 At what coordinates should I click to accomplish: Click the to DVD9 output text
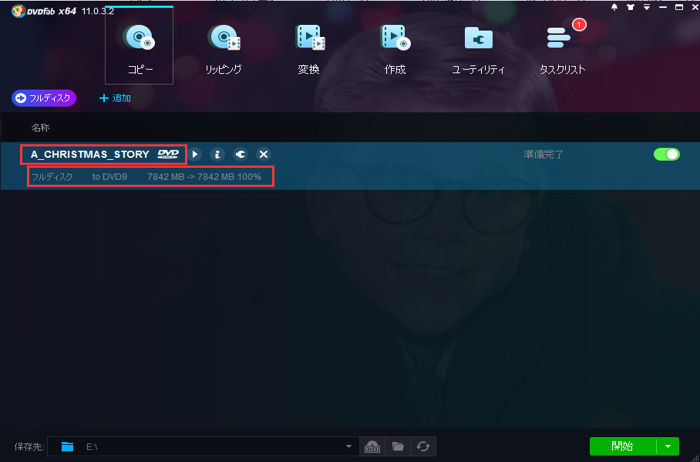[110, 177]
